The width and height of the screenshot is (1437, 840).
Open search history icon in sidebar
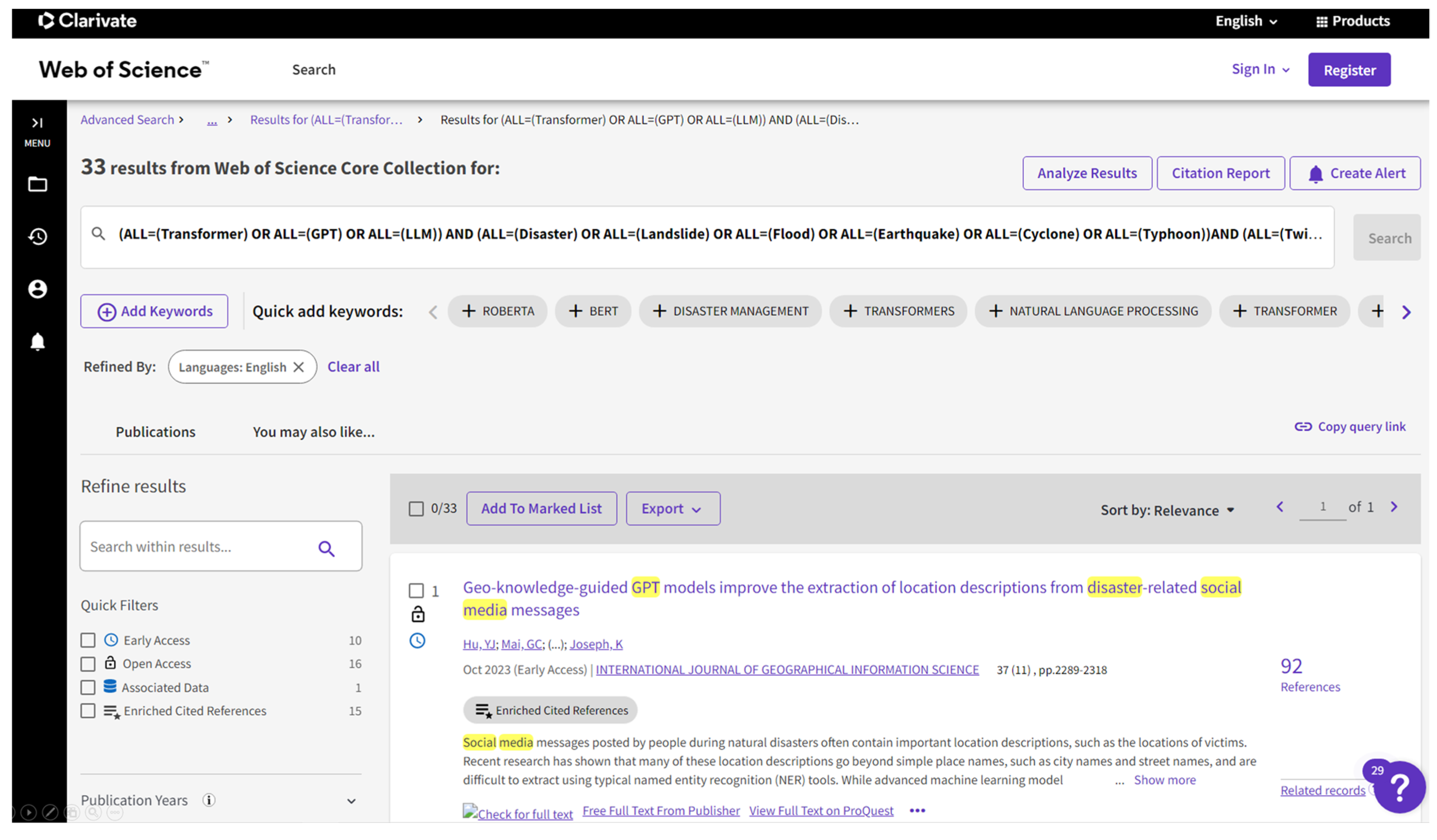(38, 236)
